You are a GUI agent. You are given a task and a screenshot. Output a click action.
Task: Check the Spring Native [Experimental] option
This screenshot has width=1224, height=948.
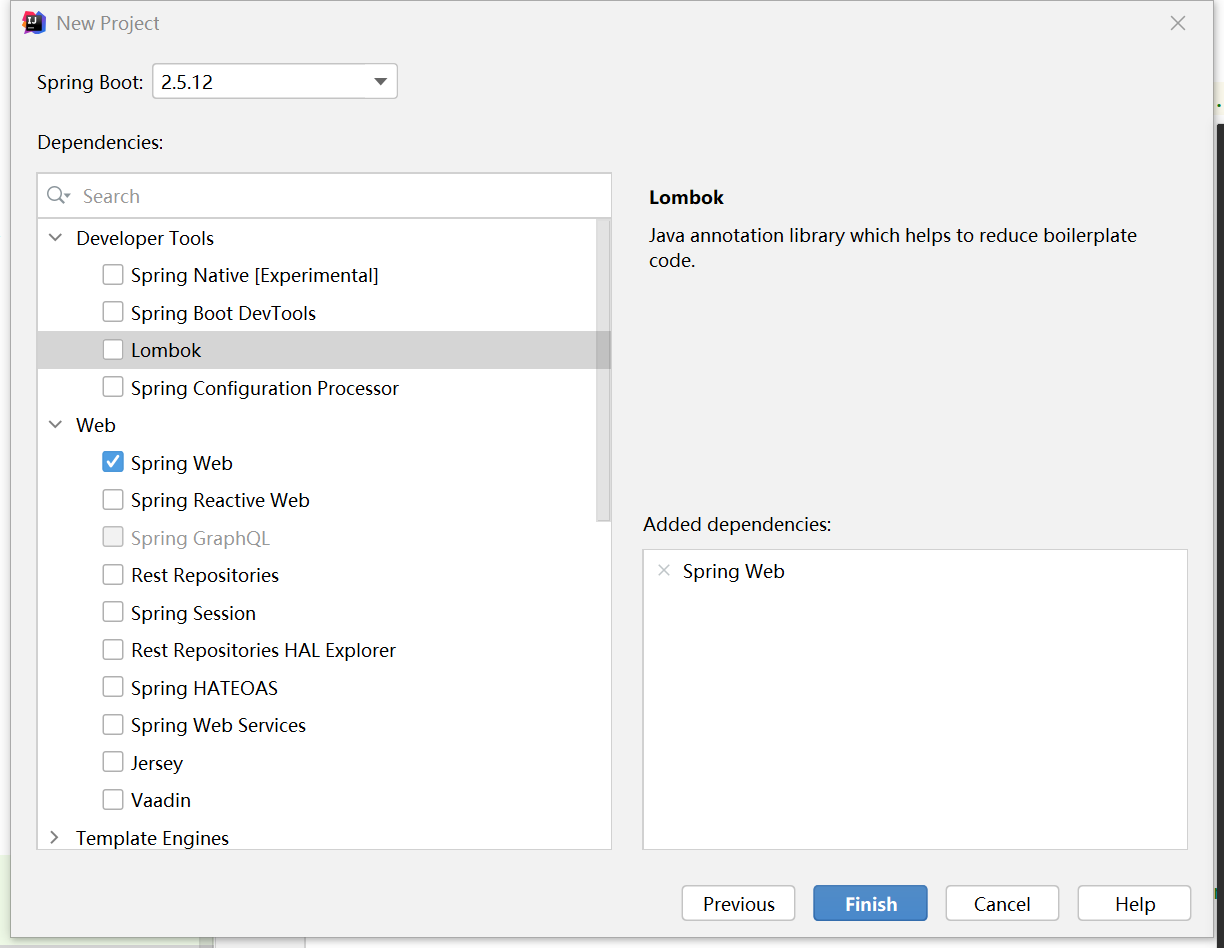point(113,275)
